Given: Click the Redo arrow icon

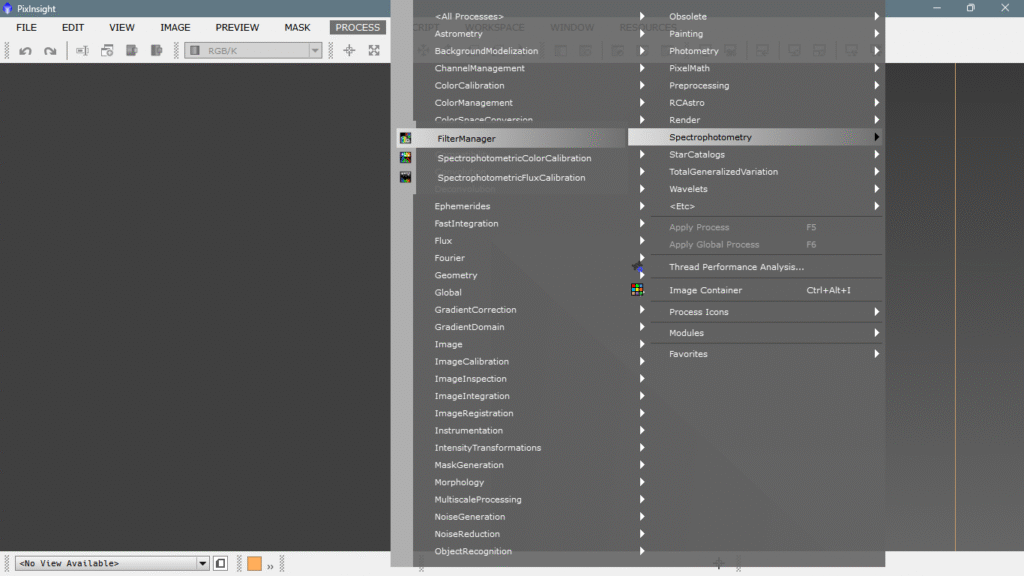Looking at the screenshot, I should point(49,51).
